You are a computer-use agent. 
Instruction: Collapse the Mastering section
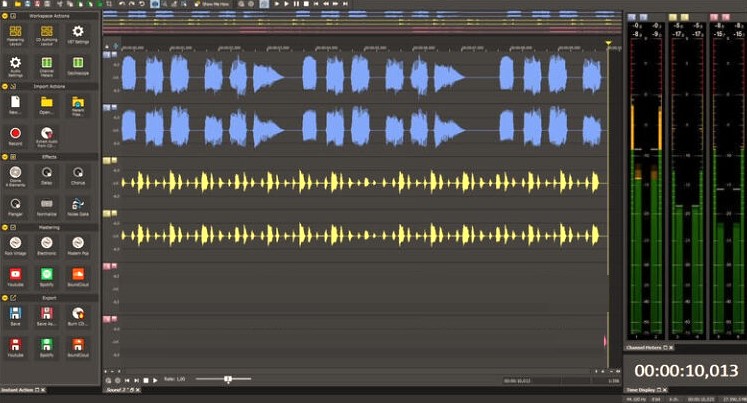(x=5, y=227)
